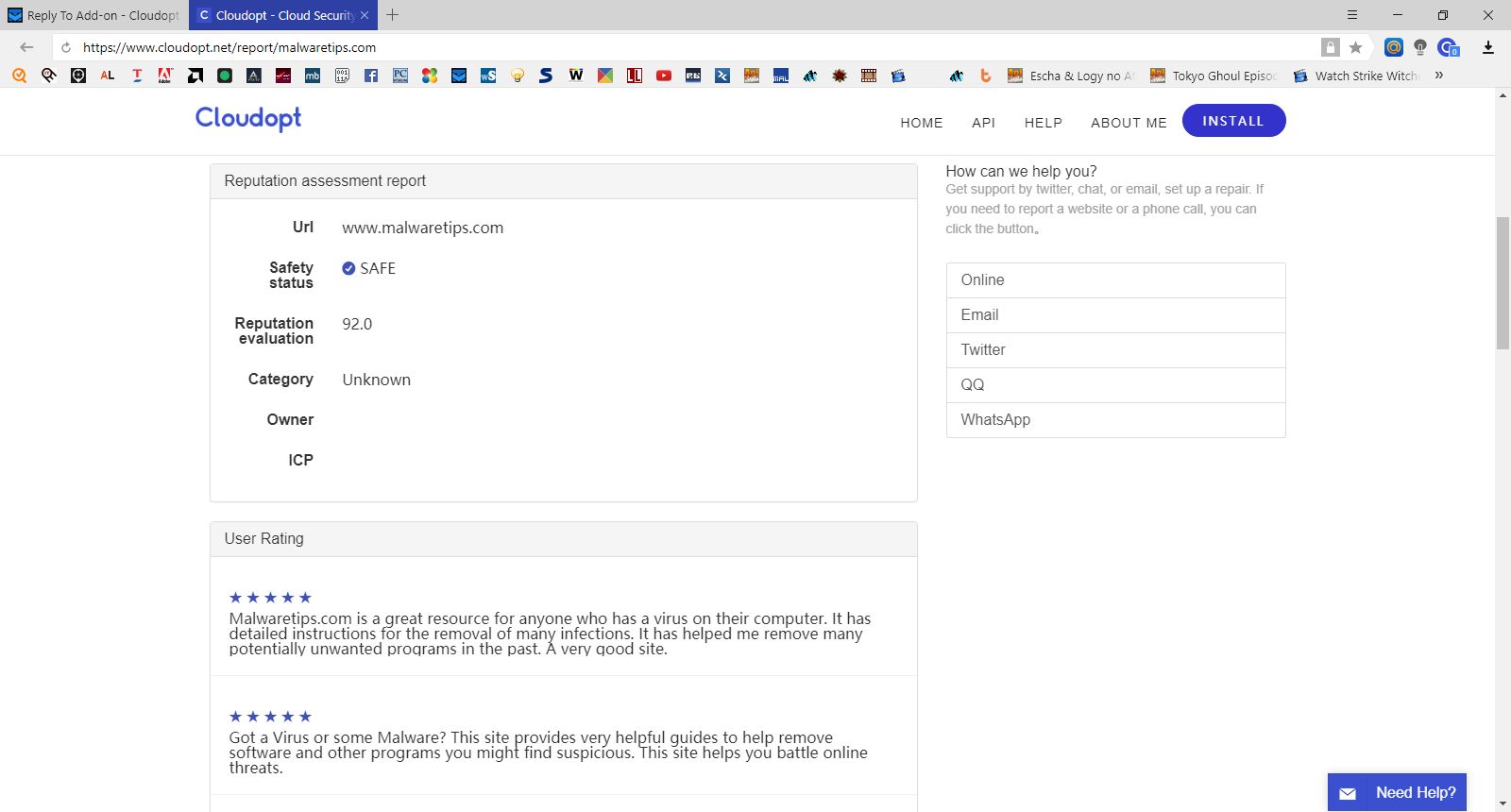Open the 'wS' bookmark icon

488,76
